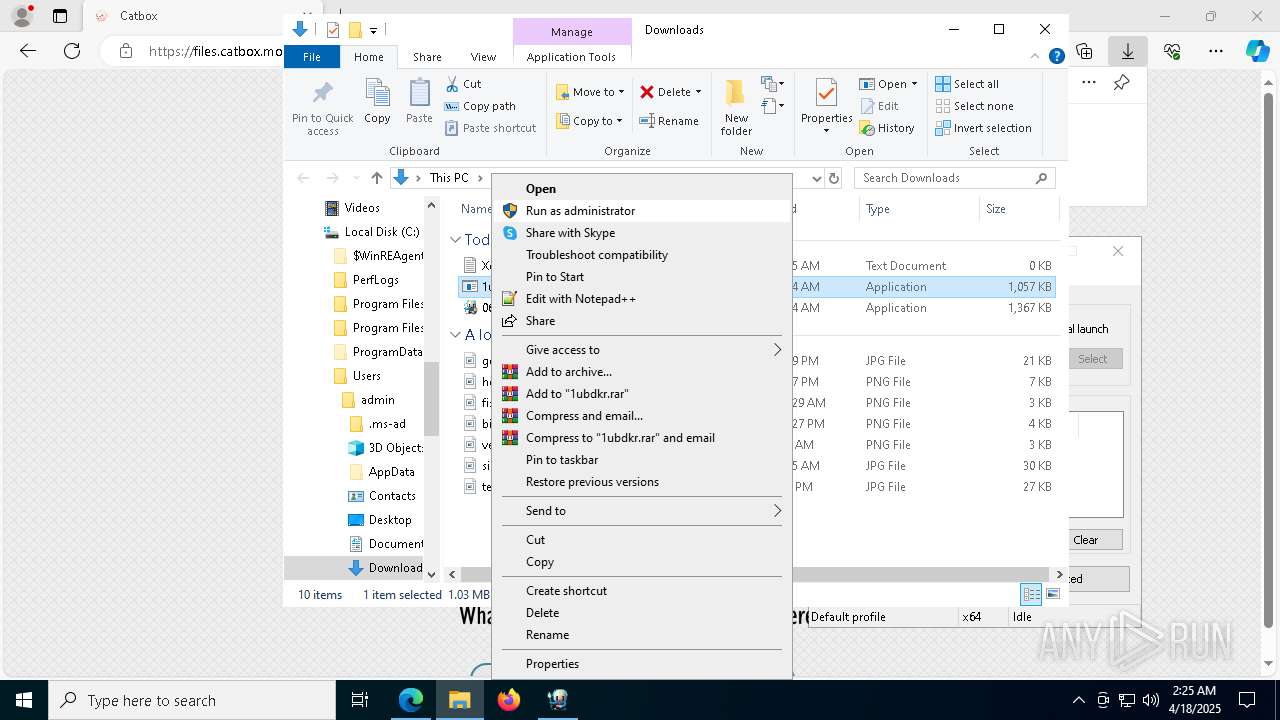Click the 1,367 KB size cell

(x=1029, y=308)
